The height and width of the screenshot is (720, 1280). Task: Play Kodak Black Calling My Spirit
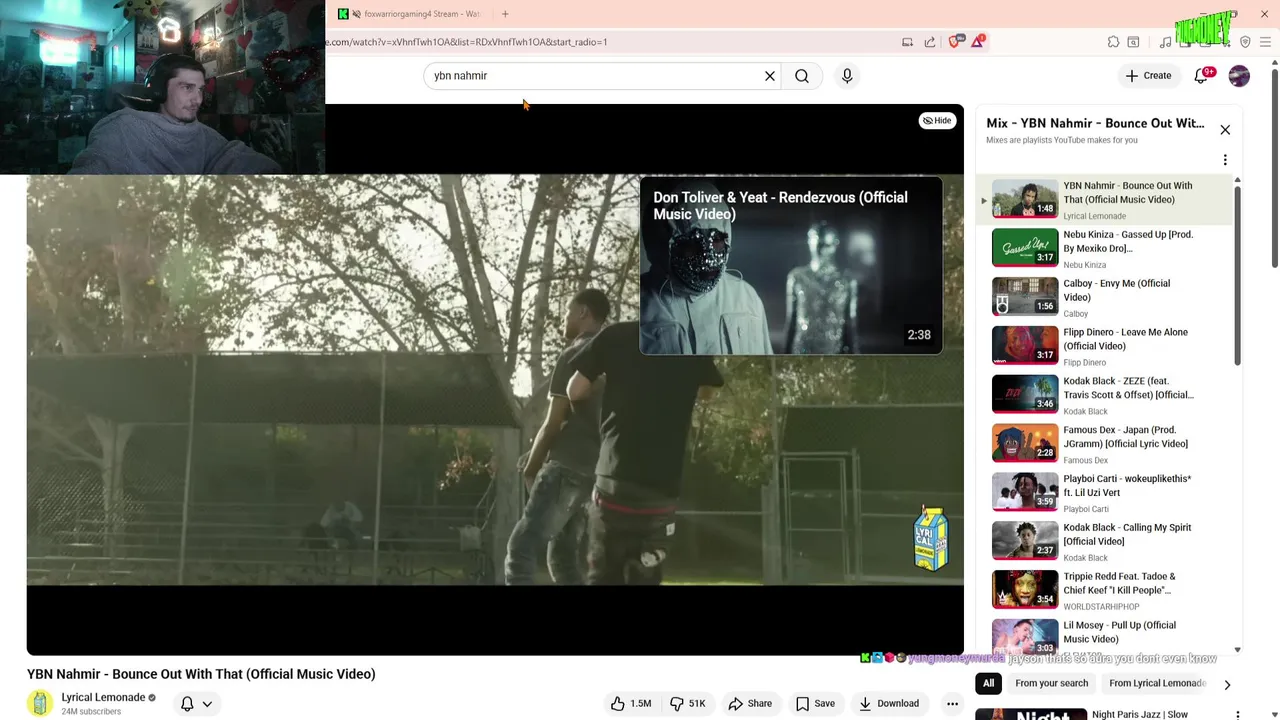(x=1105, y=542)
